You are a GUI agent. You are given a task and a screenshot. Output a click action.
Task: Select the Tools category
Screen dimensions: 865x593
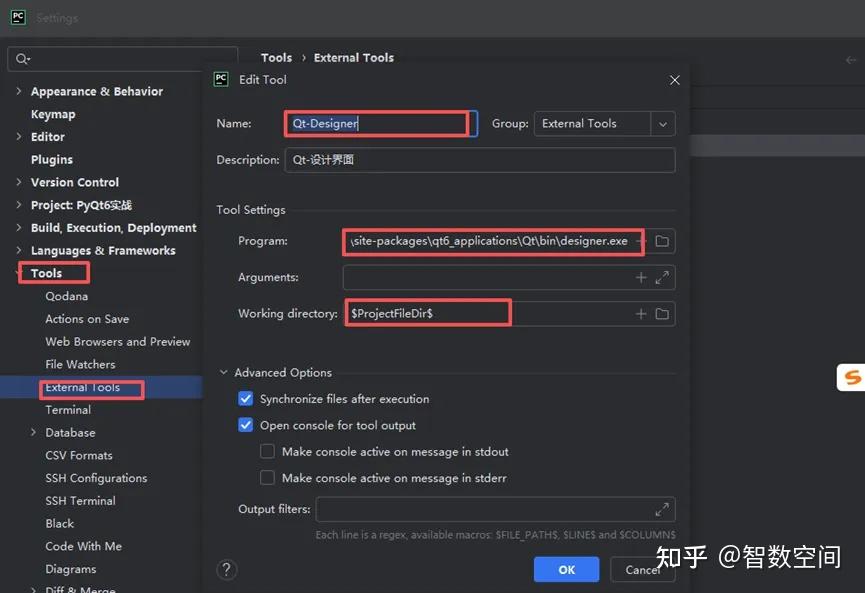(46, 273)
